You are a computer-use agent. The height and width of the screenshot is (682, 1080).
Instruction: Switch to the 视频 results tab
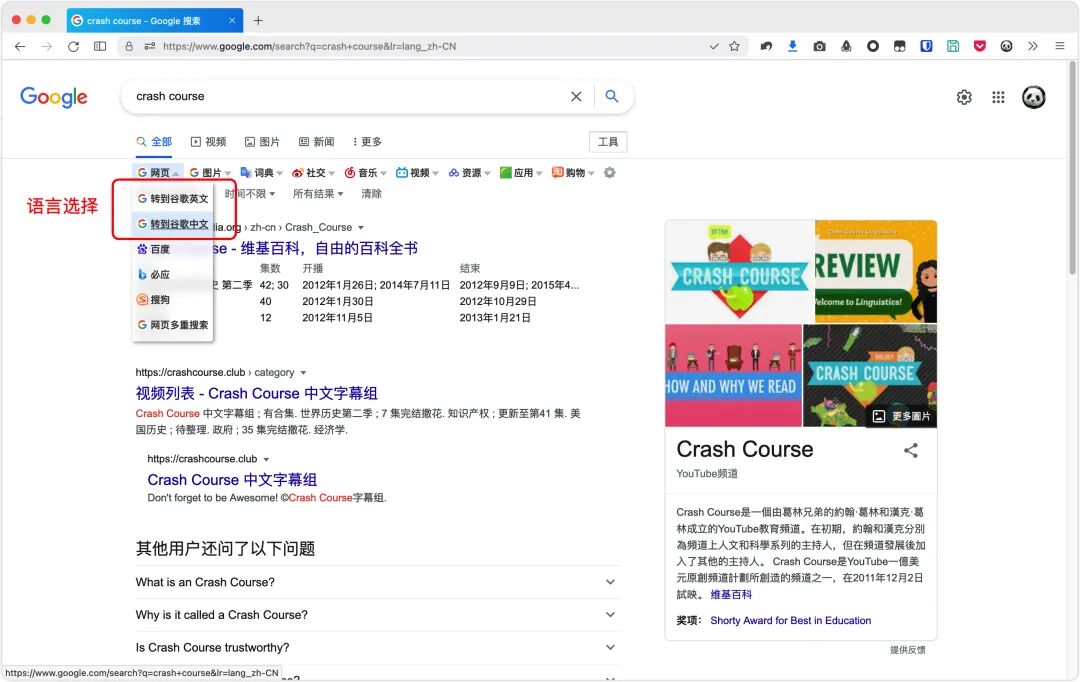click(209, 142)
